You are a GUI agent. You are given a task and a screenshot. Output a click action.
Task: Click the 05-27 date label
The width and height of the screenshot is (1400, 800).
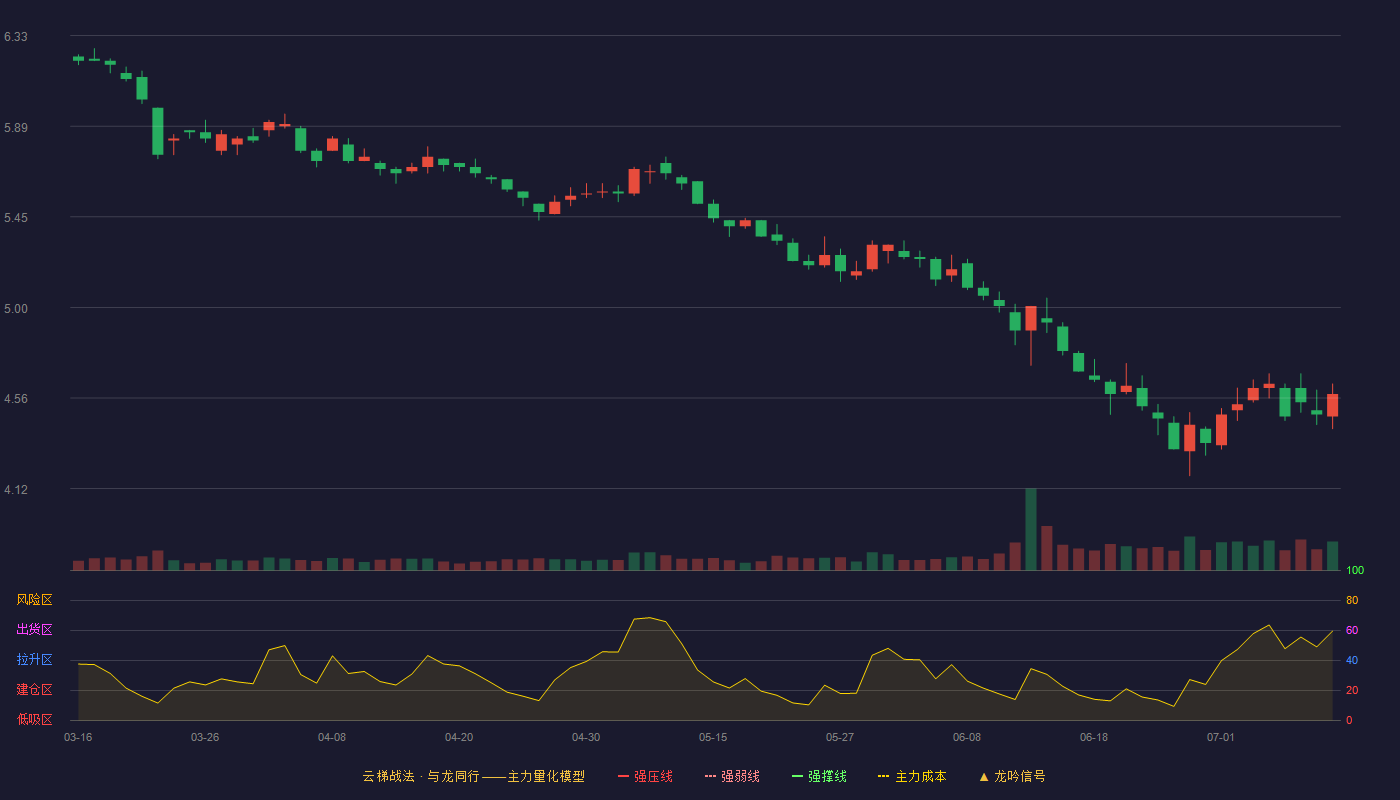[840, 737]
